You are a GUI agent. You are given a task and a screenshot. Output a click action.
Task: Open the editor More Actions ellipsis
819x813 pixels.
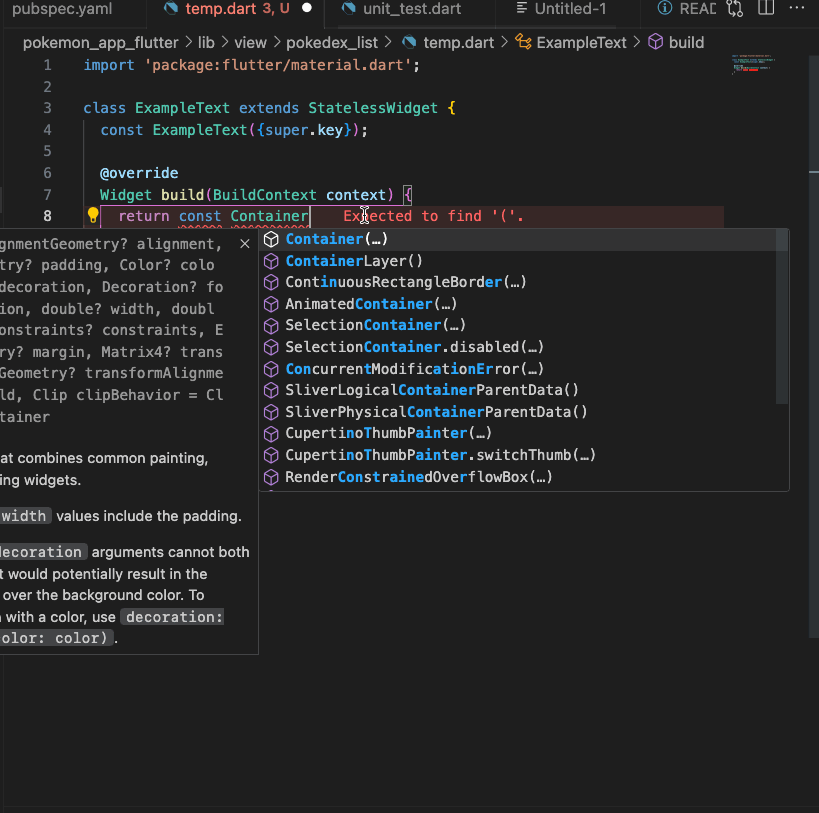coord(796,8)
